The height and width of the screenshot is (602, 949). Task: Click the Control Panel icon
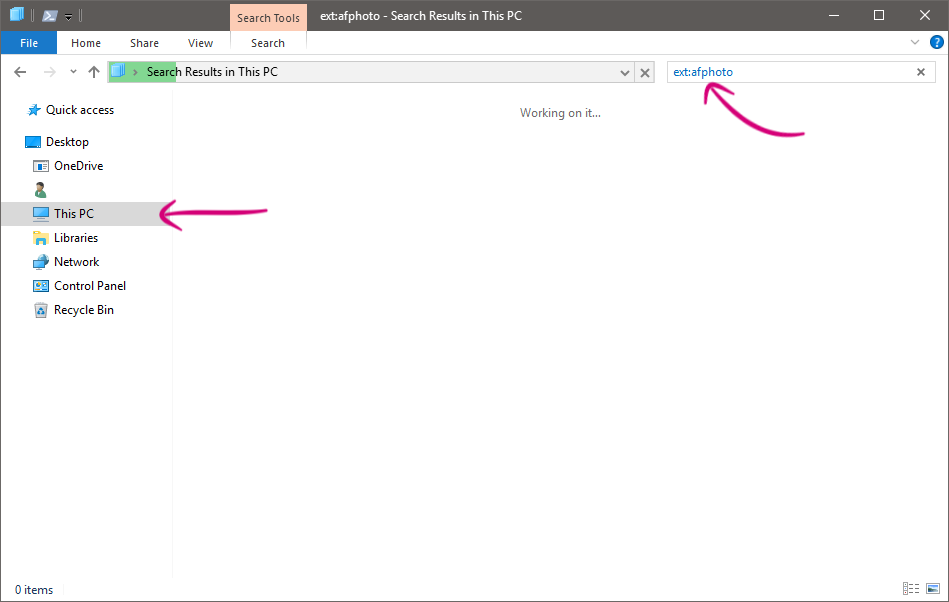(x=41, y=286)
